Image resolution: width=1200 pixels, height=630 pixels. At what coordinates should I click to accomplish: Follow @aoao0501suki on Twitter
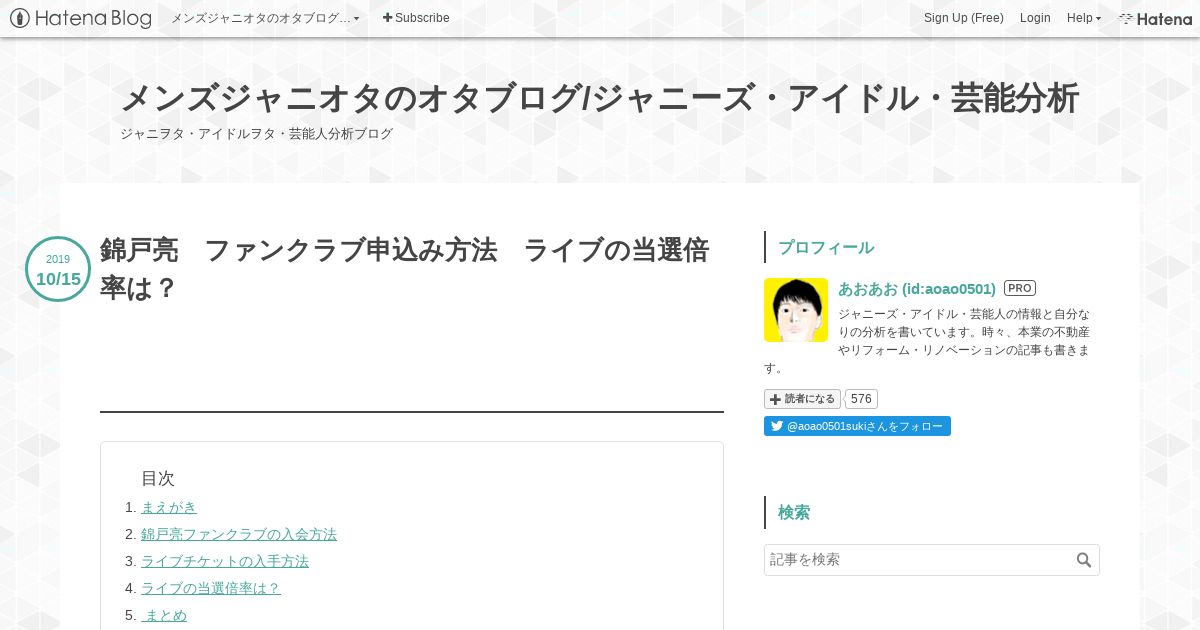click(857, 426)
